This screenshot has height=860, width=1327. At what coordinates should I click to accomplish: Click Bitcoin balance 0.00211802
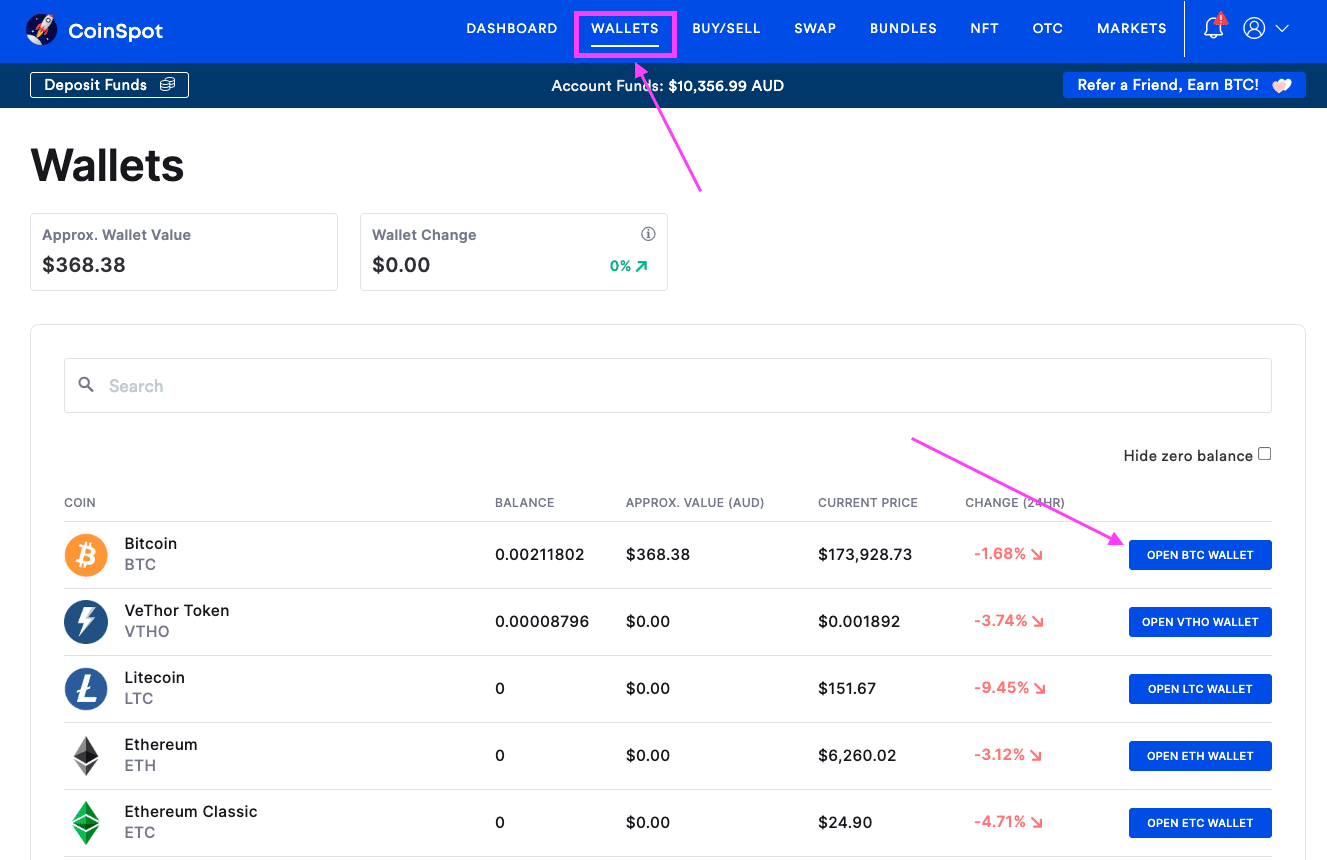coord(540,554)
